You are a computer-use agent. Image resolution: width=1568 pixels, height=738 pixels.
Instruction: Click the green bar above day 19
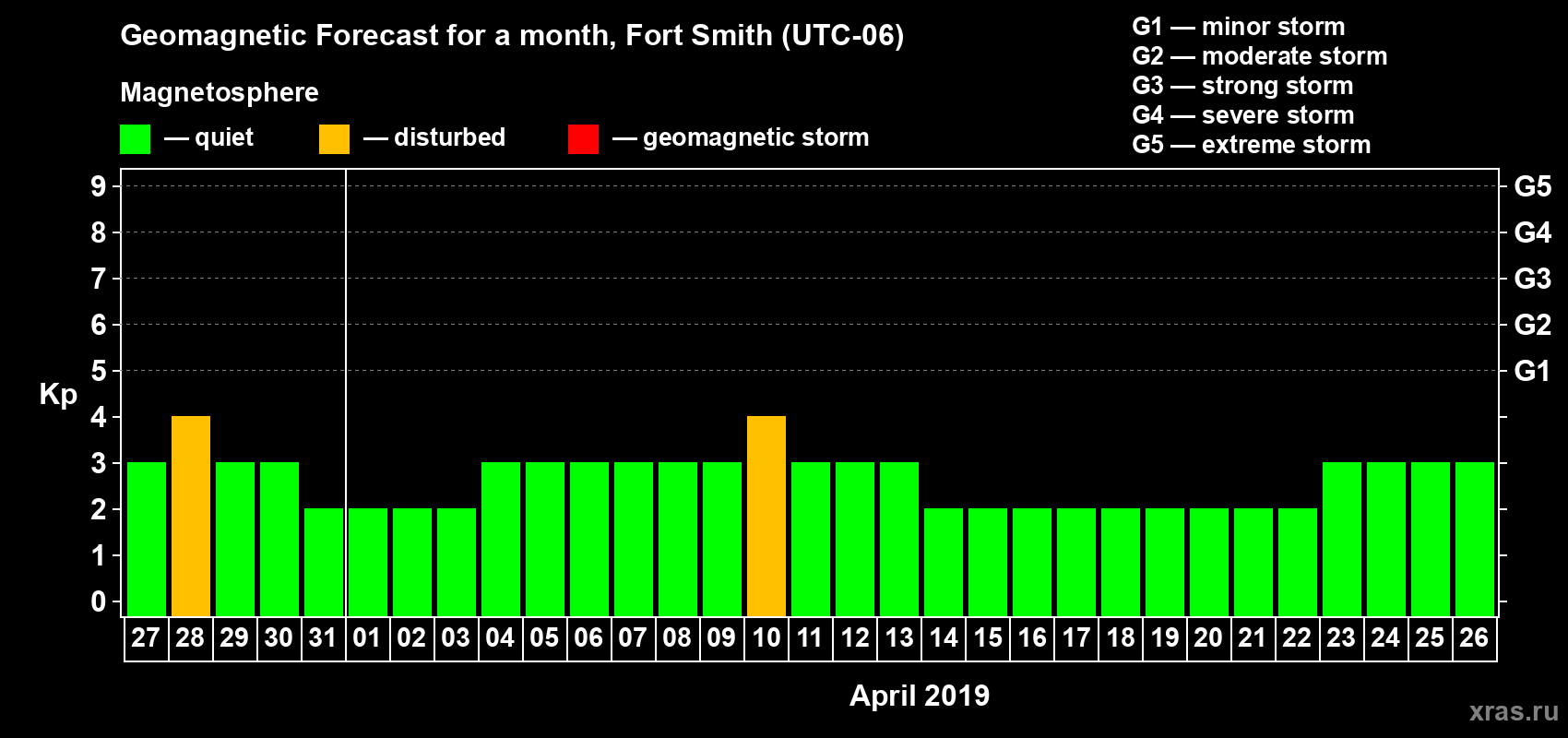point(1165,563)
